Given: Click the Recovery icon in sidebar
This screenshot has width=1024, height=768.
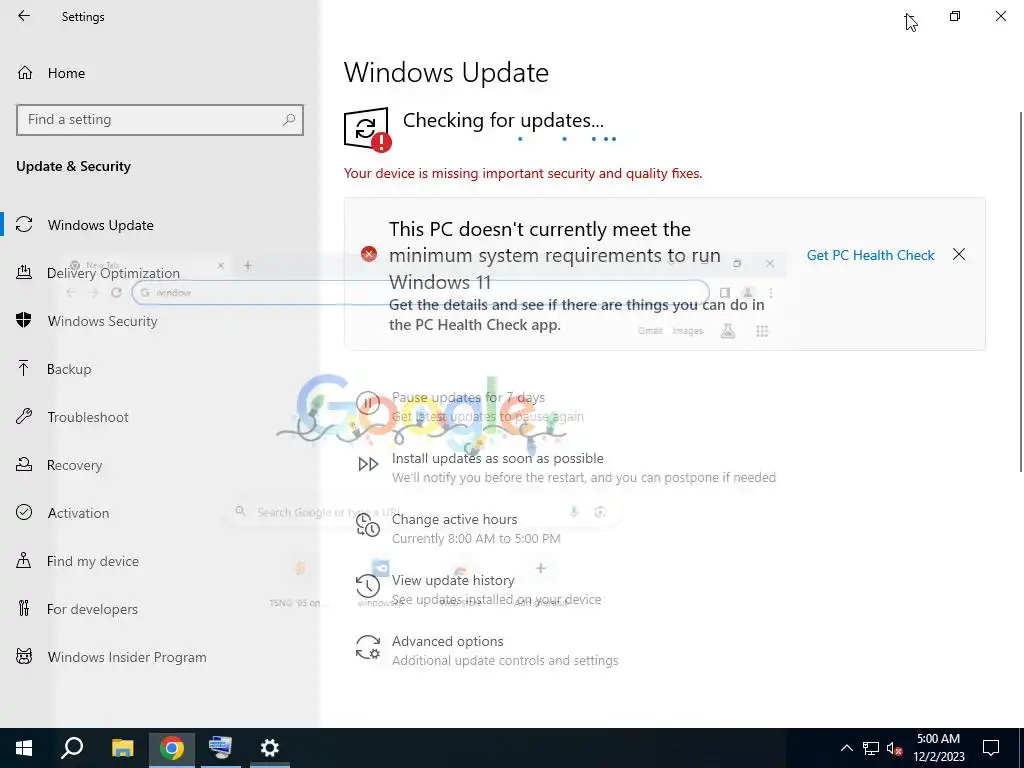Looking at the screenshot, I should tap(24, 464).
